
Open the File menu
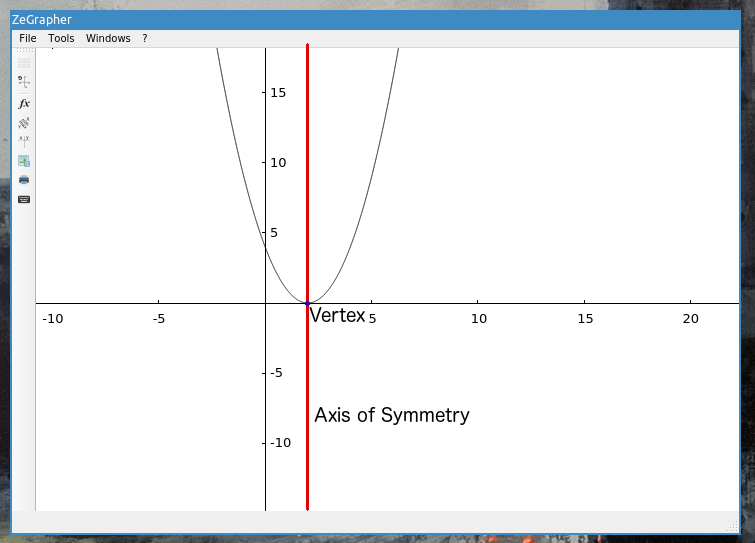click(x=27, y=39)
